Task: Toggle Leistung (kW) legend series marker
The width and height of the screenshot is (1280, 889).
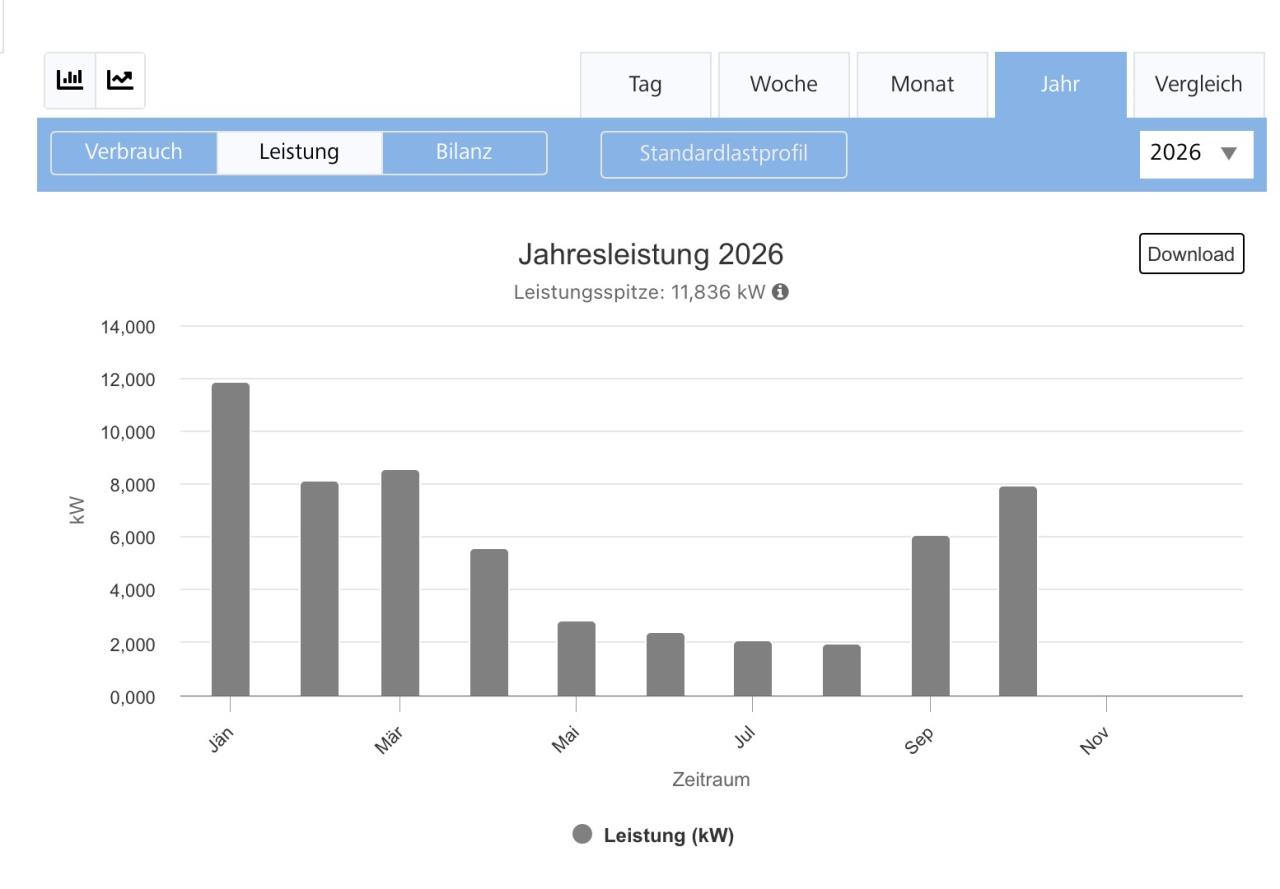Action: 582,835
